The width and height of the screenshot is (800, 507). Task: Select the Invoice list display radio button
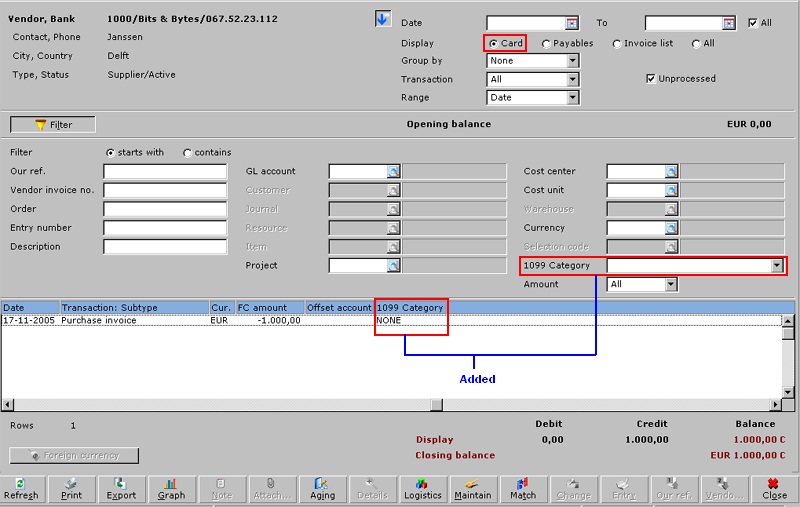[x=617, y=44]
